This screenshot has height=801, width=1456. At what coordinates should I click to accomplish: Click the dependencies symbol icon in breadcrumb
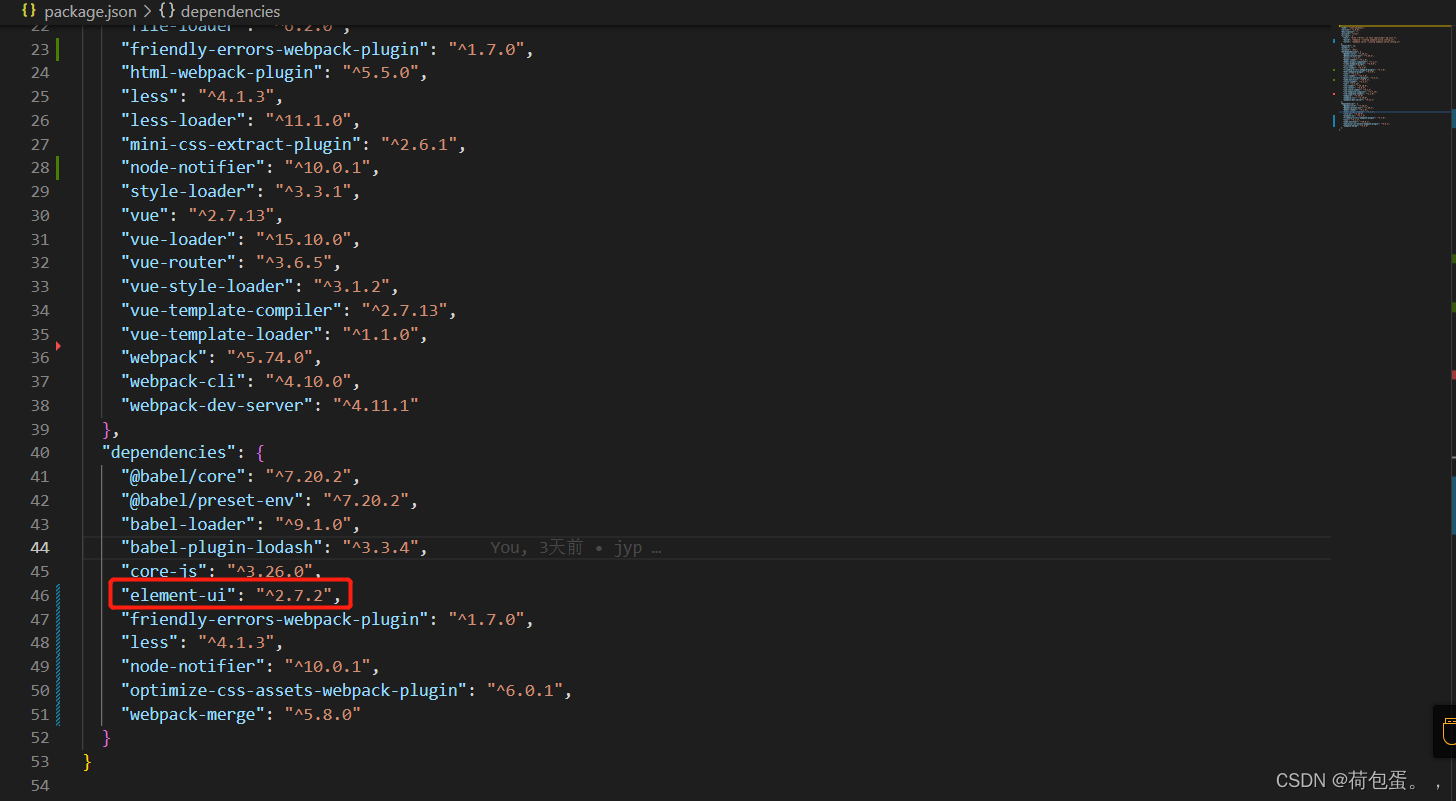(166, 11)
